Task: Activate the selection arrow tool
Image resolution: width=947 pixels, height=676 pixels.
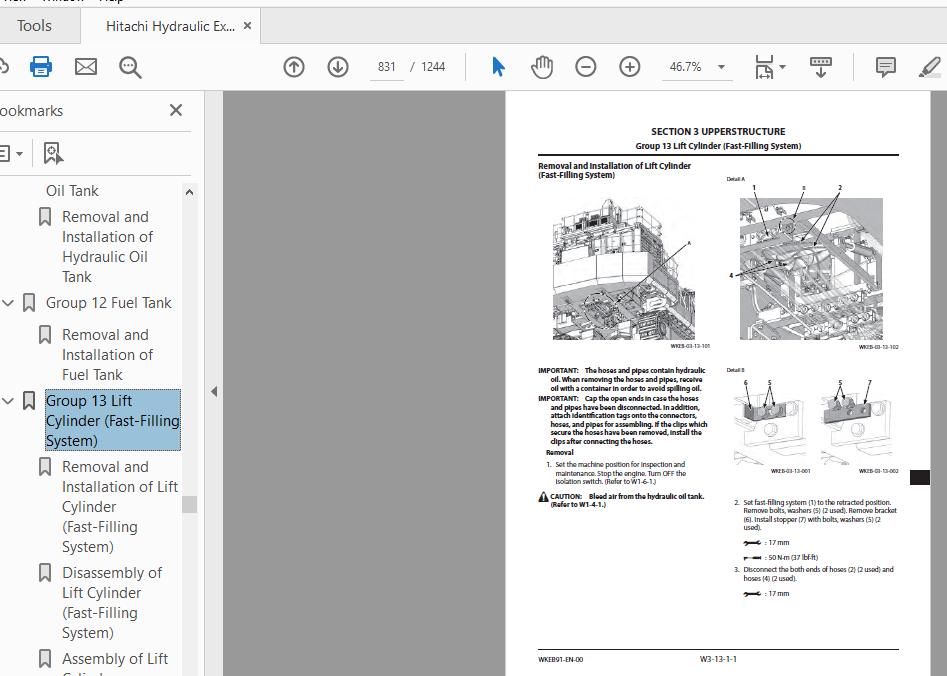Action: [498, 67]
